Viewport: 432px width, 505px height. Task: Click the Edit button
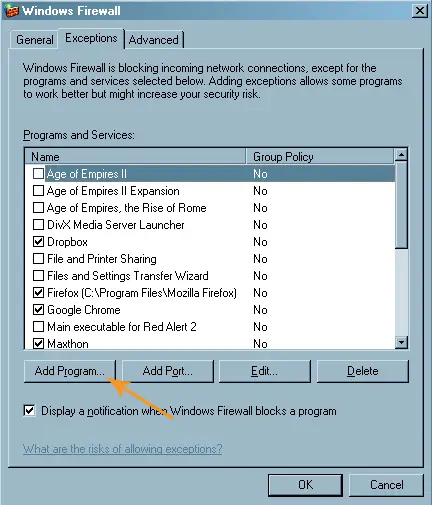pos(265,371)
